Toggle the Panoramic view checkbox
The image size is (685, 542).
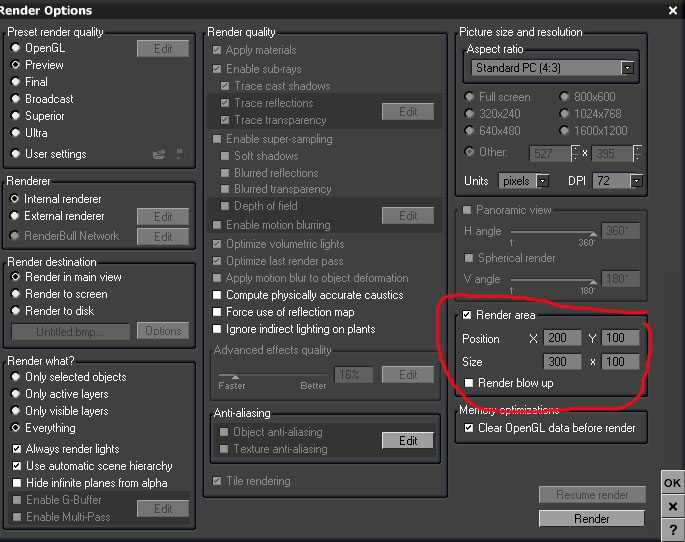(467, 210)
